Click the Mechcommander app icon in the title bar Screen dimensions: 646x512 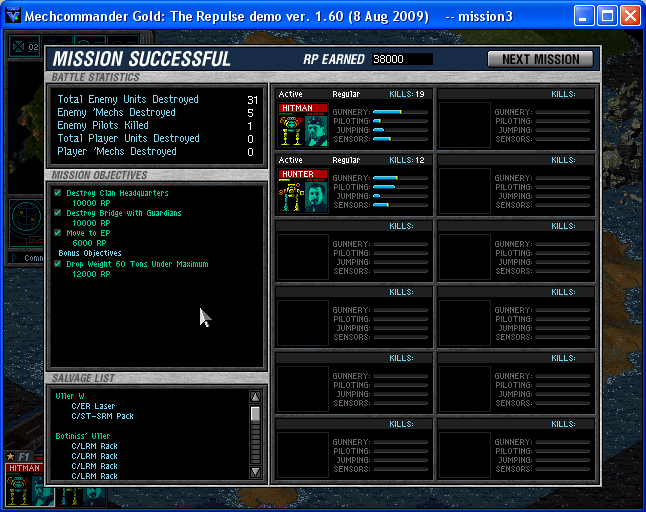(13, 16)
